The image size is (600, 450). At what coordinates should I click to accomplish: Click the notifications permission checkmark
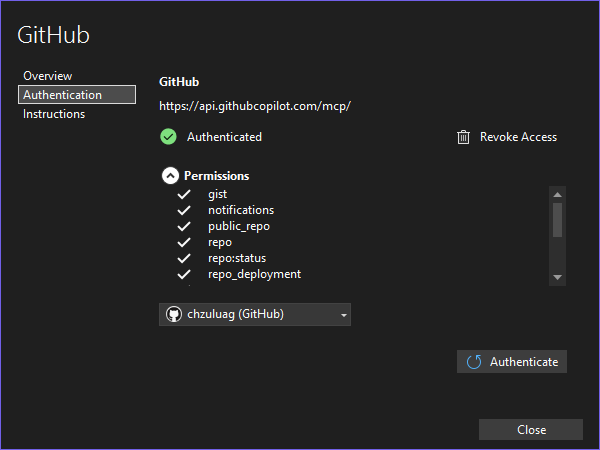pos(184,210)
